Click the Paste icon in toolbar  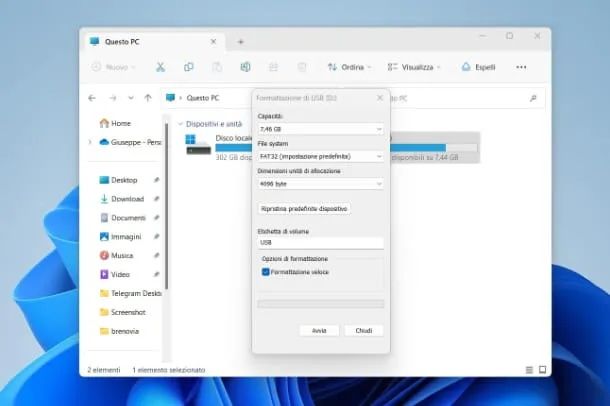[x=217, y=67]
